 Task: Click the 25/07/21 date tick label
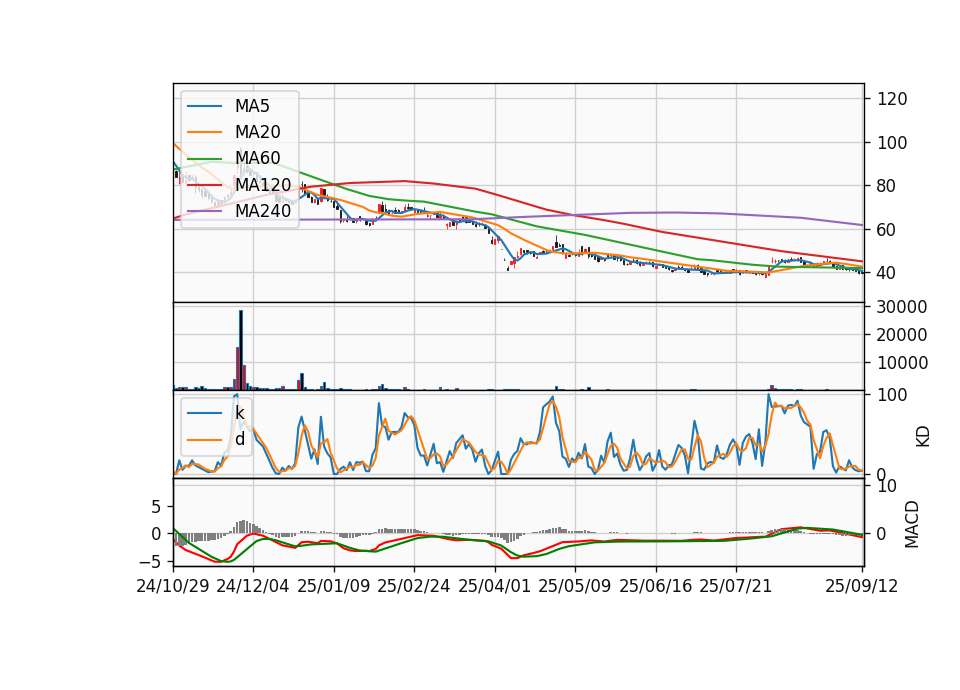(x=735, y=587)
